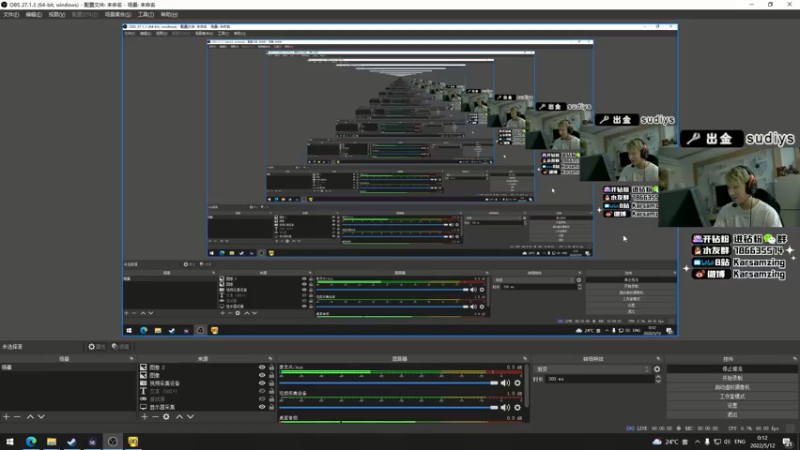Click OBS Studio taskbar icon
Screen dimensions: 800x450
113,441
